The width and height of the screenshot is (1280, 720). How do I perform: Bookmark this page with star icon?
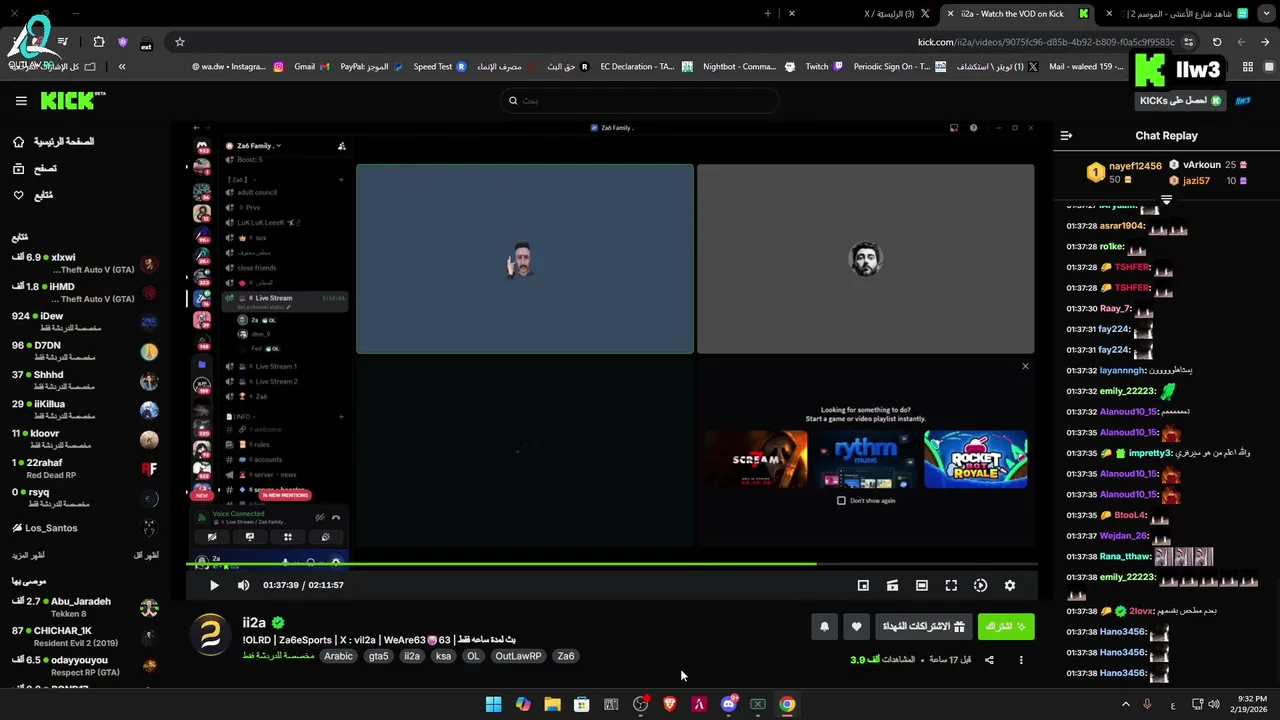[180, 42]
